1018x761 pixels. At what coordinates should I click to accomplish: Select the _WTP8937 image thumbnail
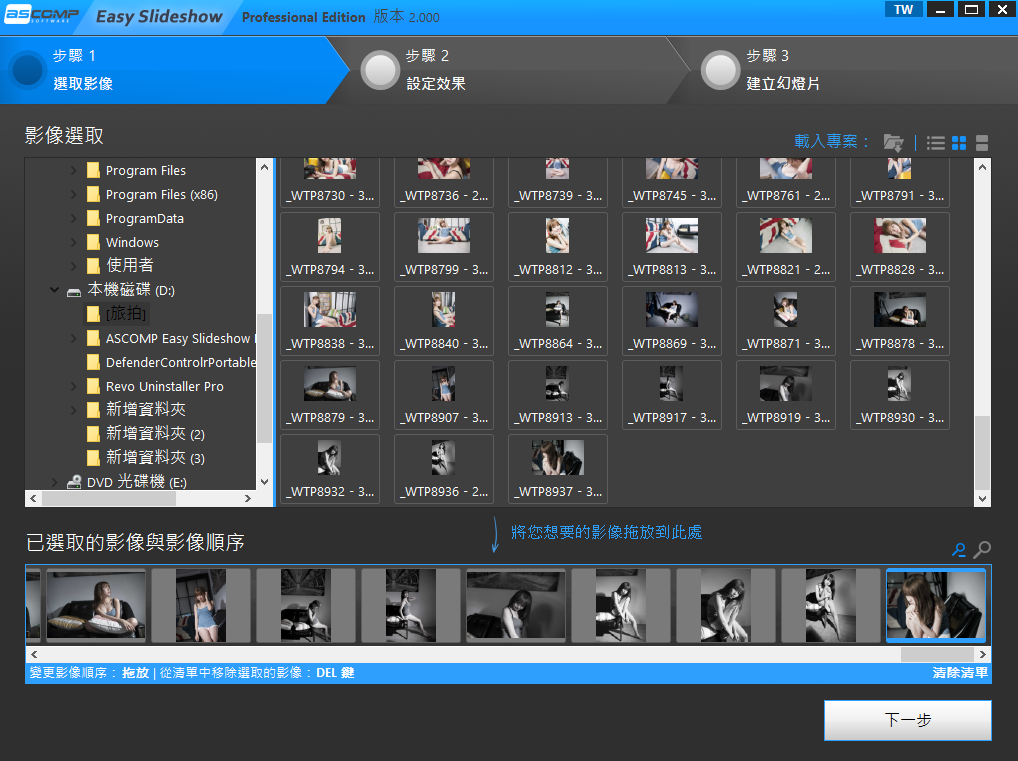[x=558, y=468]
